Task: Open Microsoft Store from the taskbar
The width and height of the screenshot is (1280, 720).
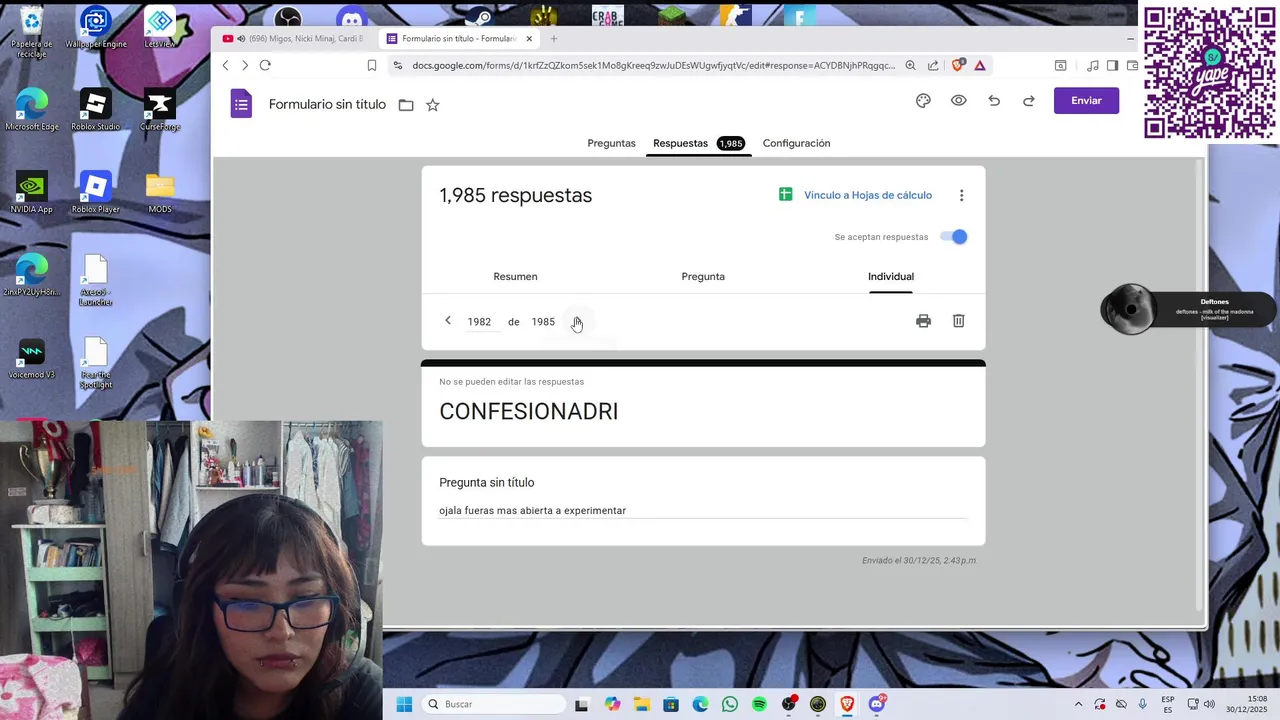Action: (x=671, y=704)
